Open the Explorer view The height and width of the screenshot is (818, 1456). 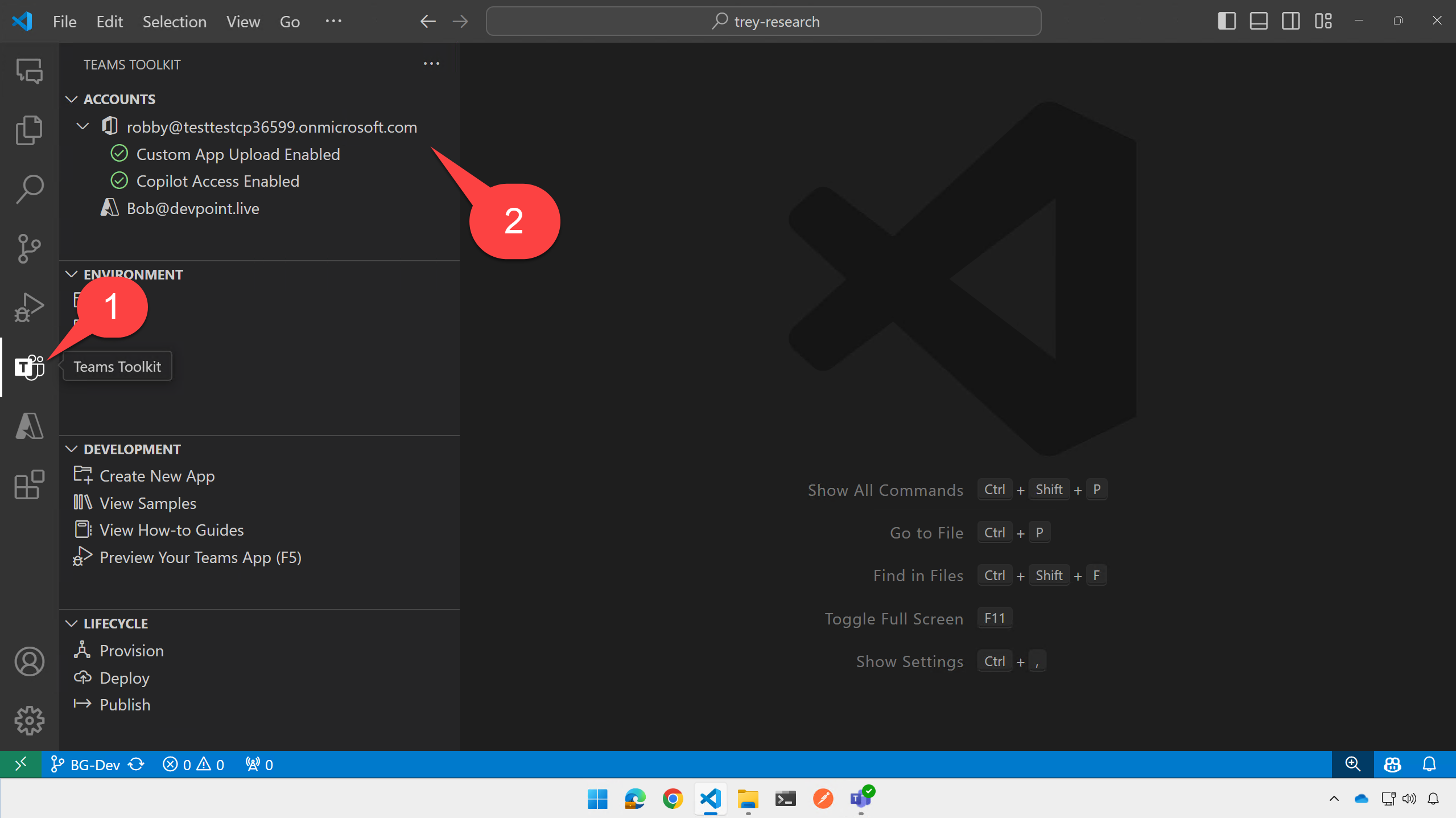[29, 130]
